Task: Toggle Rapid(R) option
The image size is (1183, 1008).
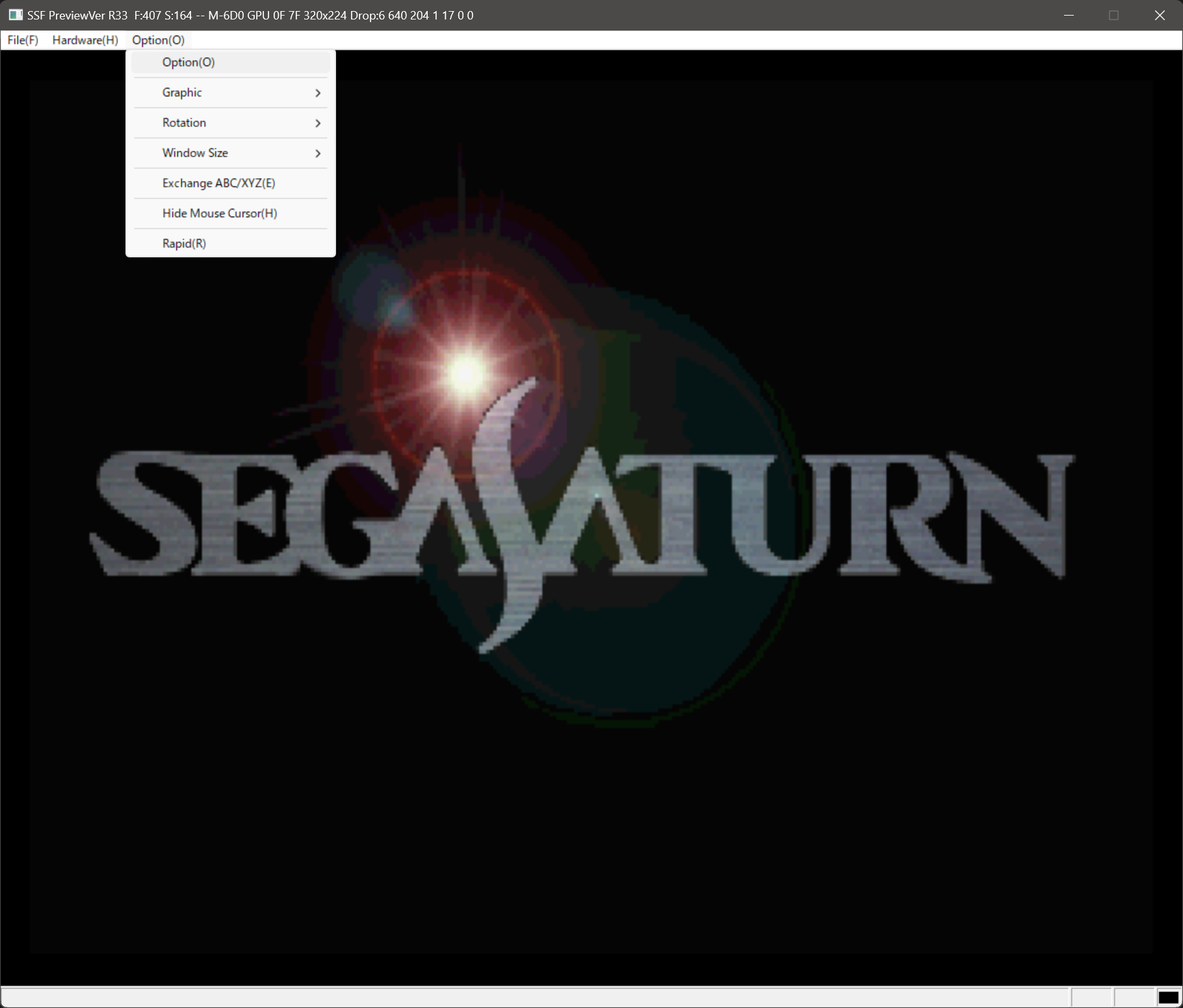Action: pyautogui.click(x=231, y=244)
